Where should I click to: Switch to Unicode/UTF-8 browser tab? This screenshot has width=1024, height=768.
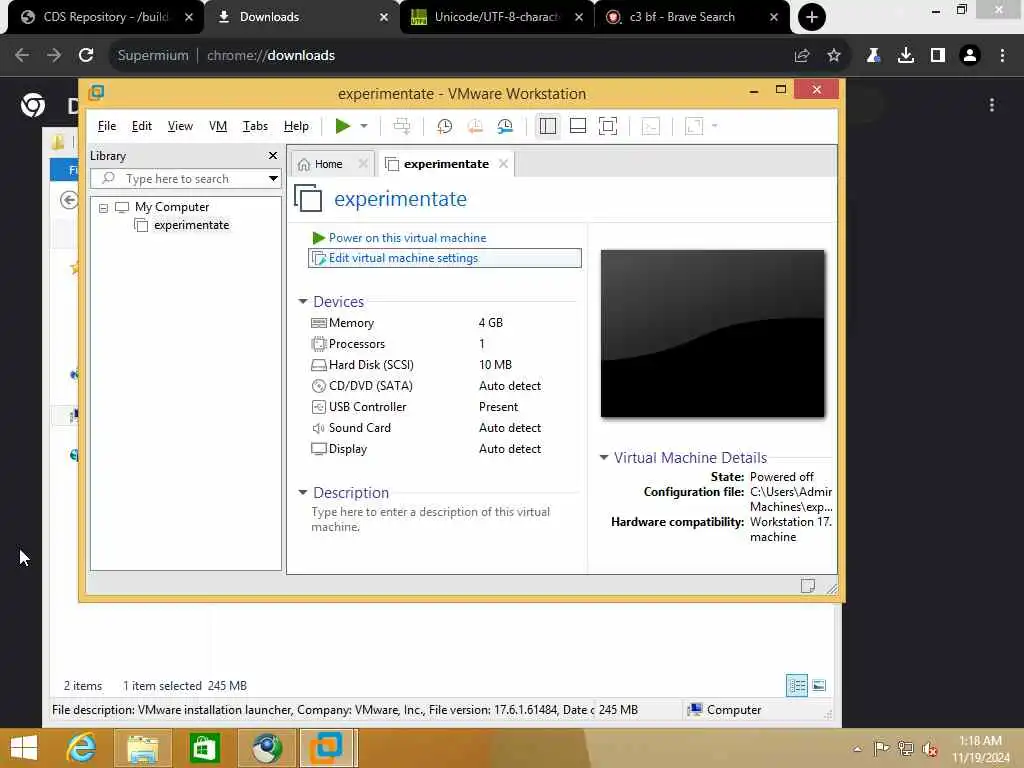click(x=496, y=17)
